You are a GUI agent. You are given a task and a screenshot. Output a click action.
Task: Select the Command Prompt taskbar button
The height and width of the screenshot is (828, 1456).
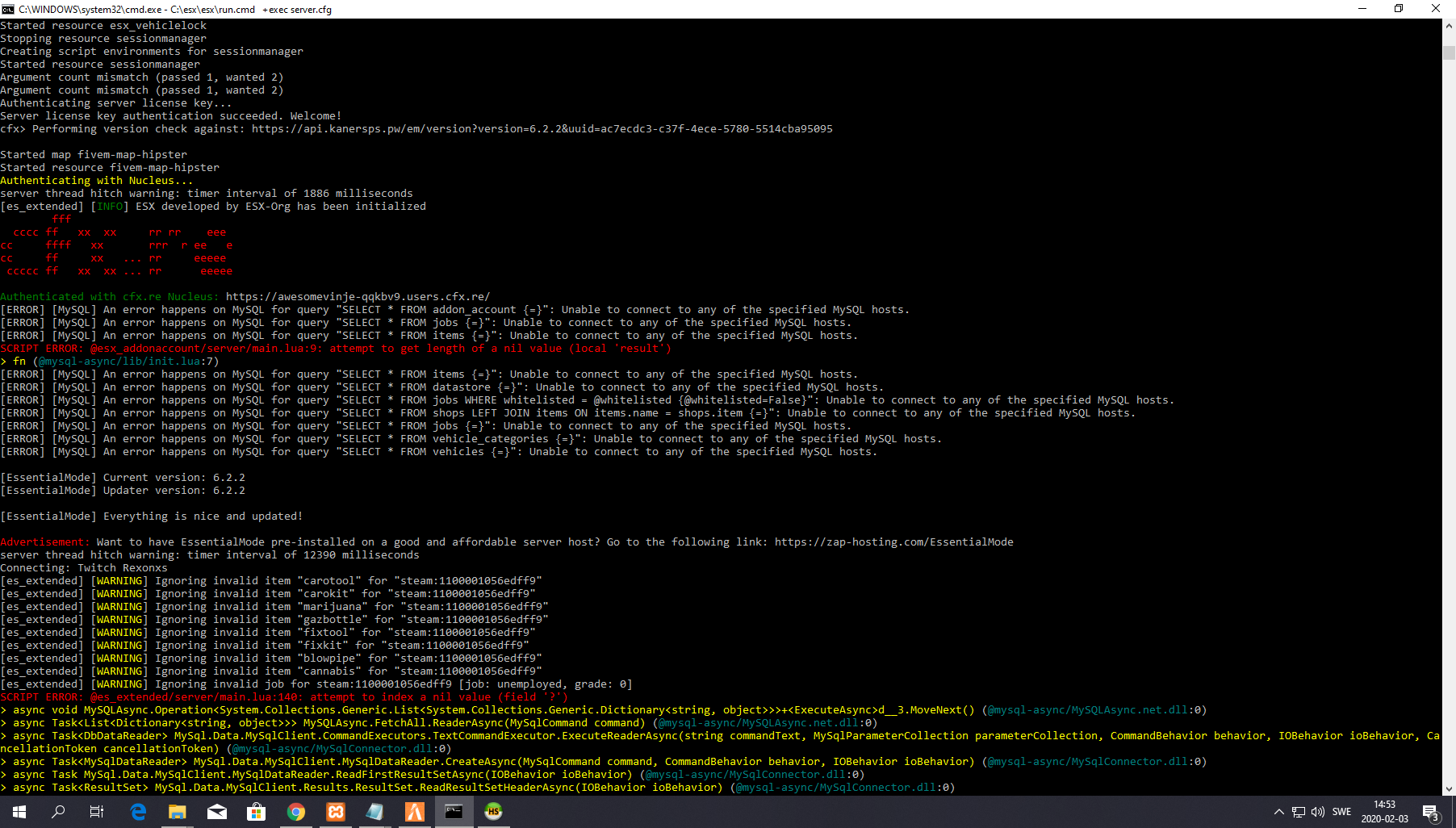point(454,812)
